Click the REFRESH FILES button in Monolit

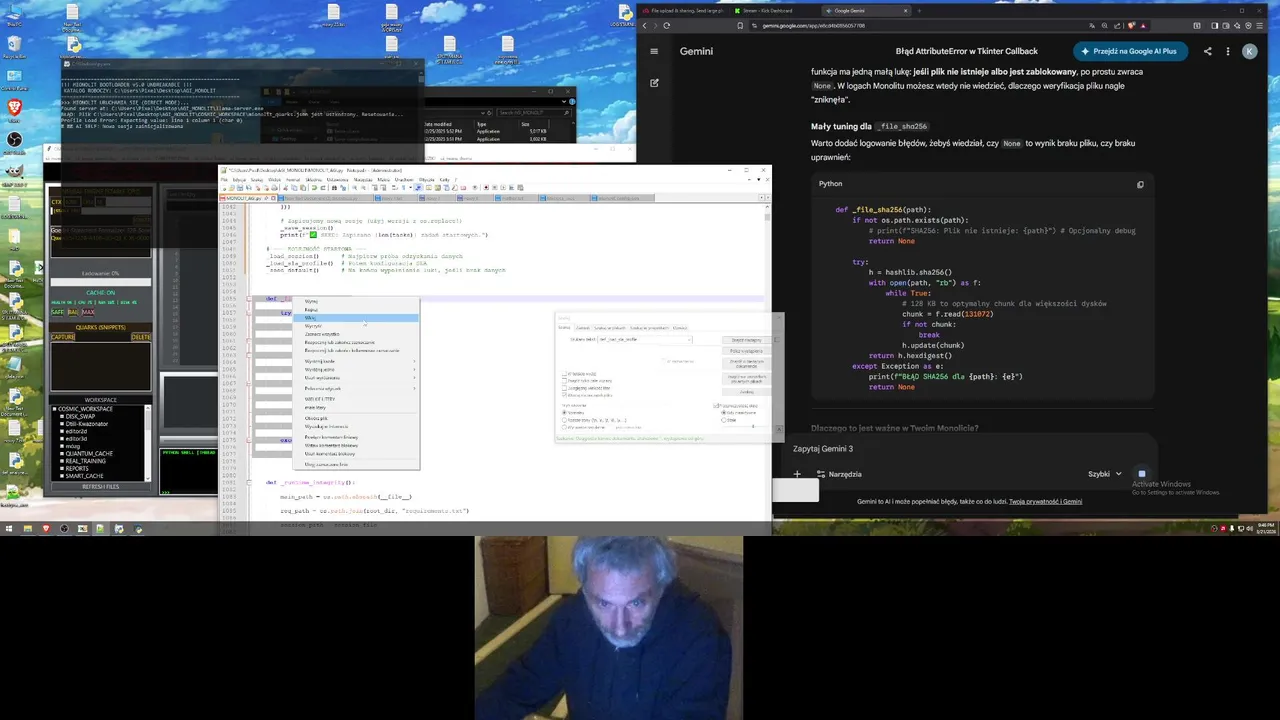[x=101, y=486]
